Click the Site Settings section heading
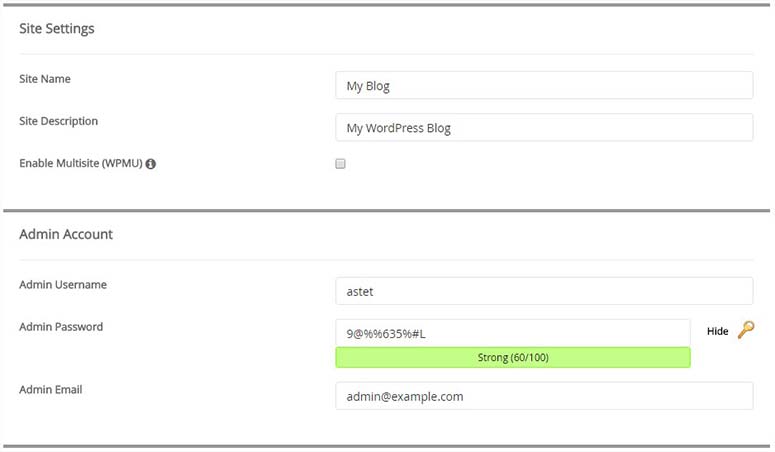This screenshot has width=775, height=452. [x=57, y=29]
